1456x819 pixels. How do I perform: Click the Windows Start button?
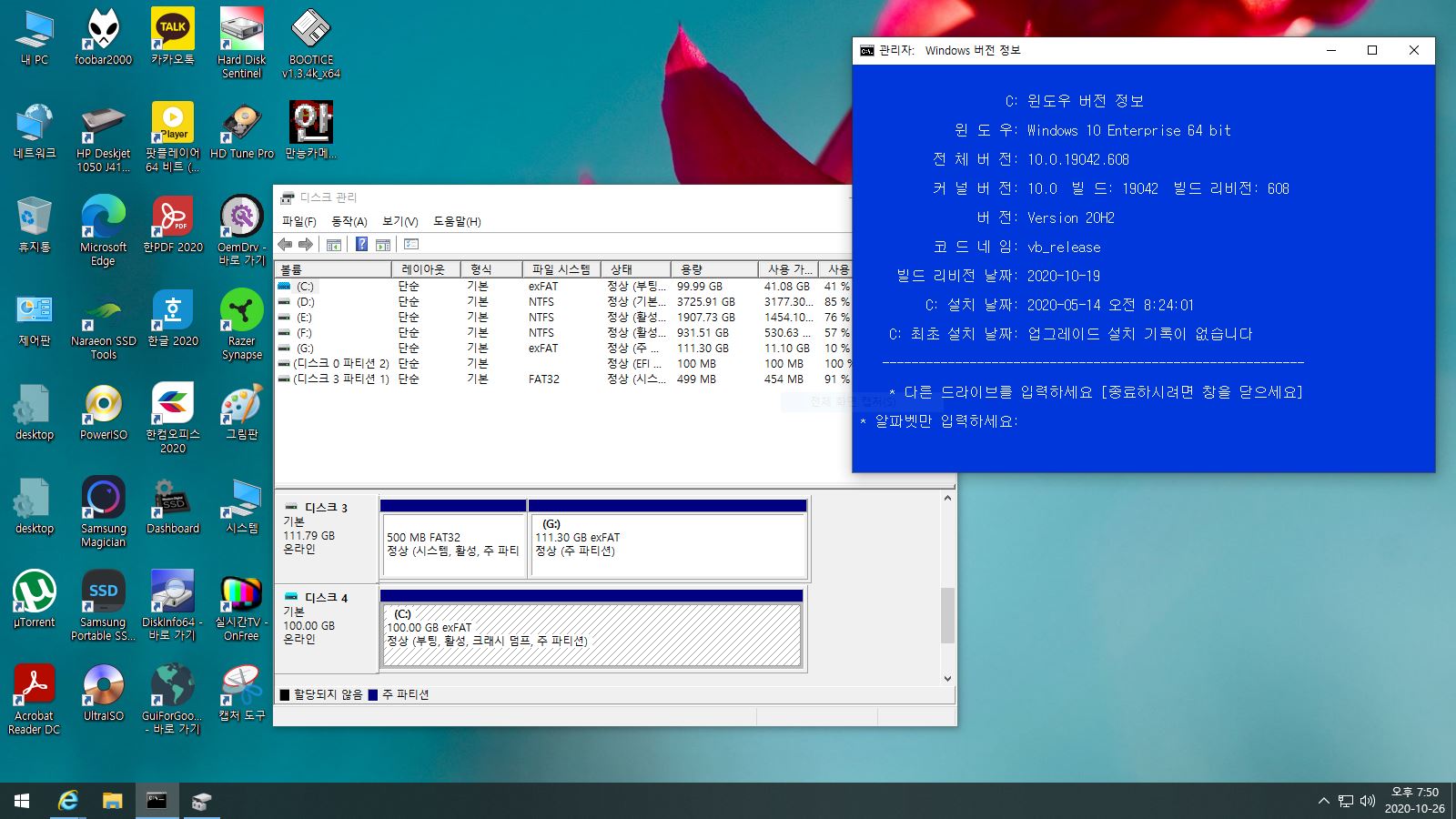(x=22, y=801)
